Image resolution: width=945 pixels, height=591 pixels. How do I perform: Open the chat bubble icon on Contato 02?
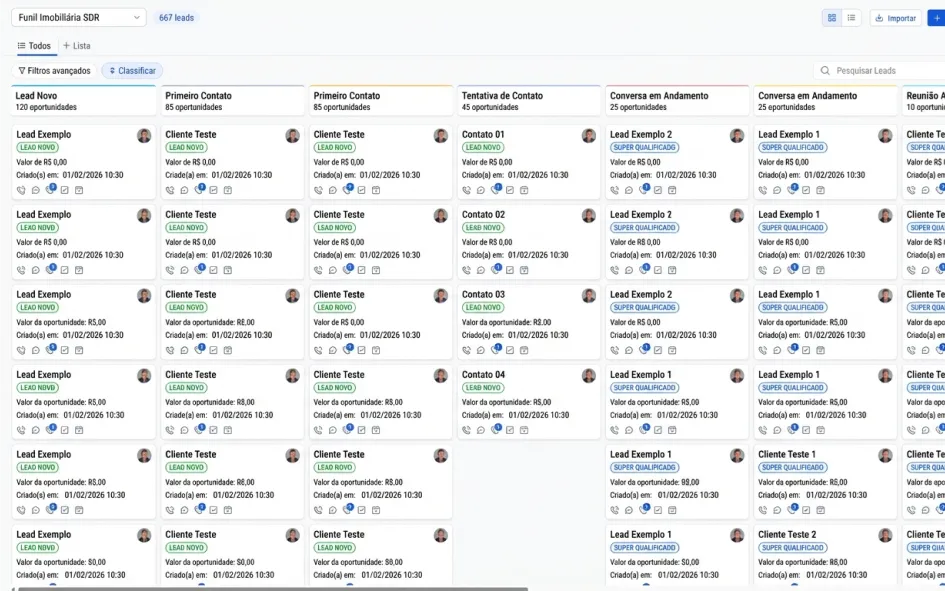pos(481,270)
